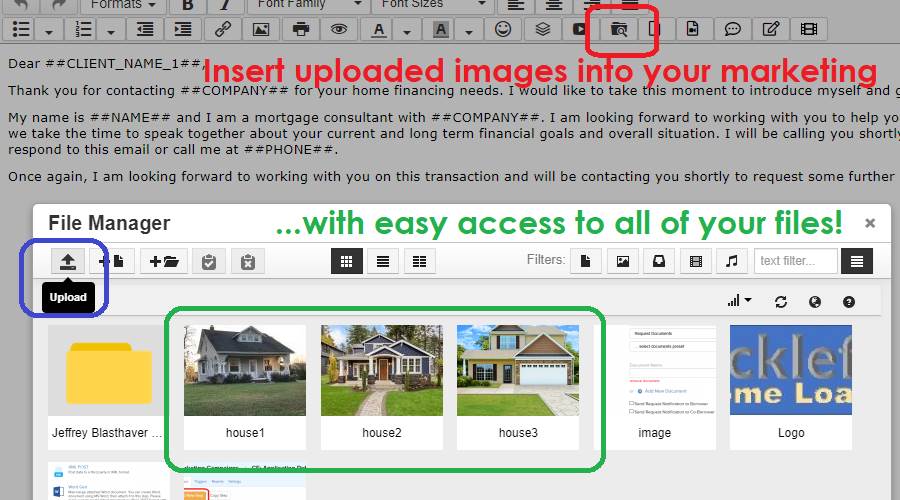The image size is (900, 500).
Task: Open the Font Sizes dropdown
Action: pos(433,5)
